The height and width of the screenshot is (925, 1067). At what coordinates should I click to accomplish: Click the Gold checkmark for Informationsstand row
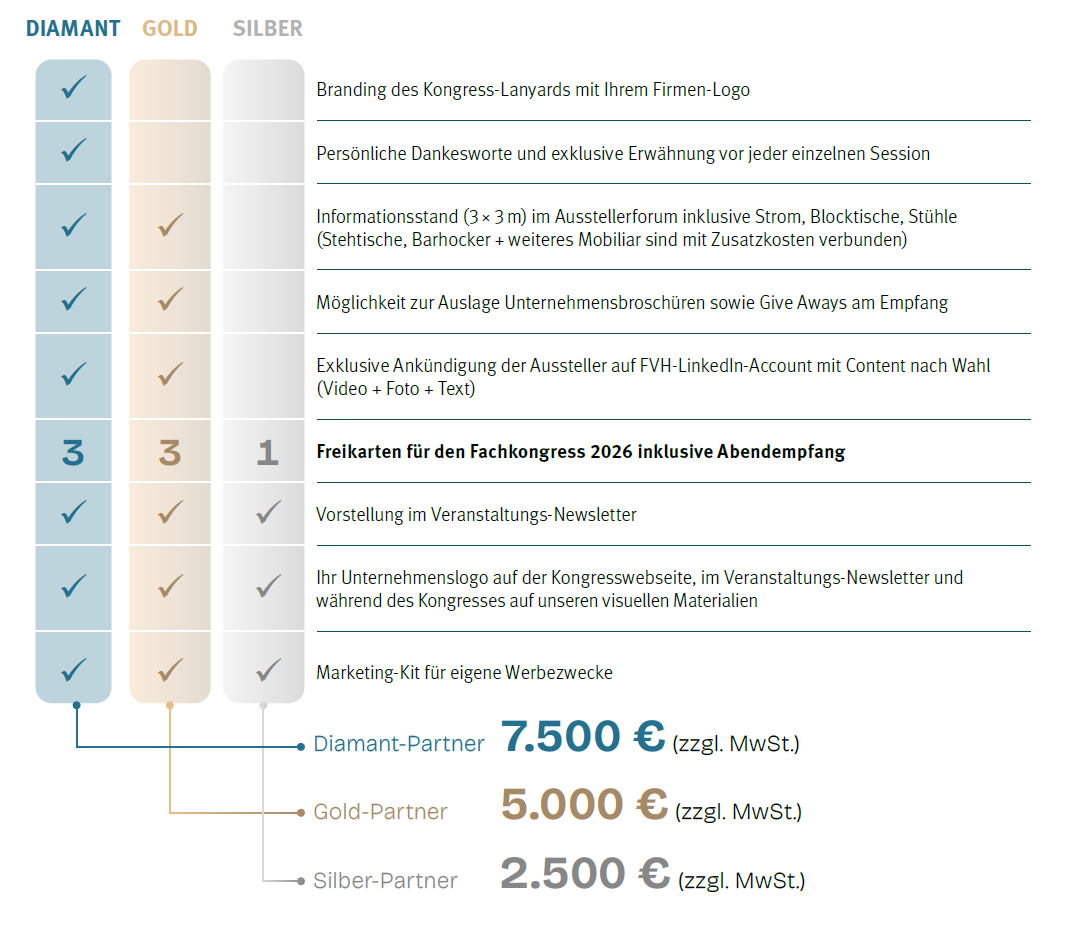tap(170, 226)
